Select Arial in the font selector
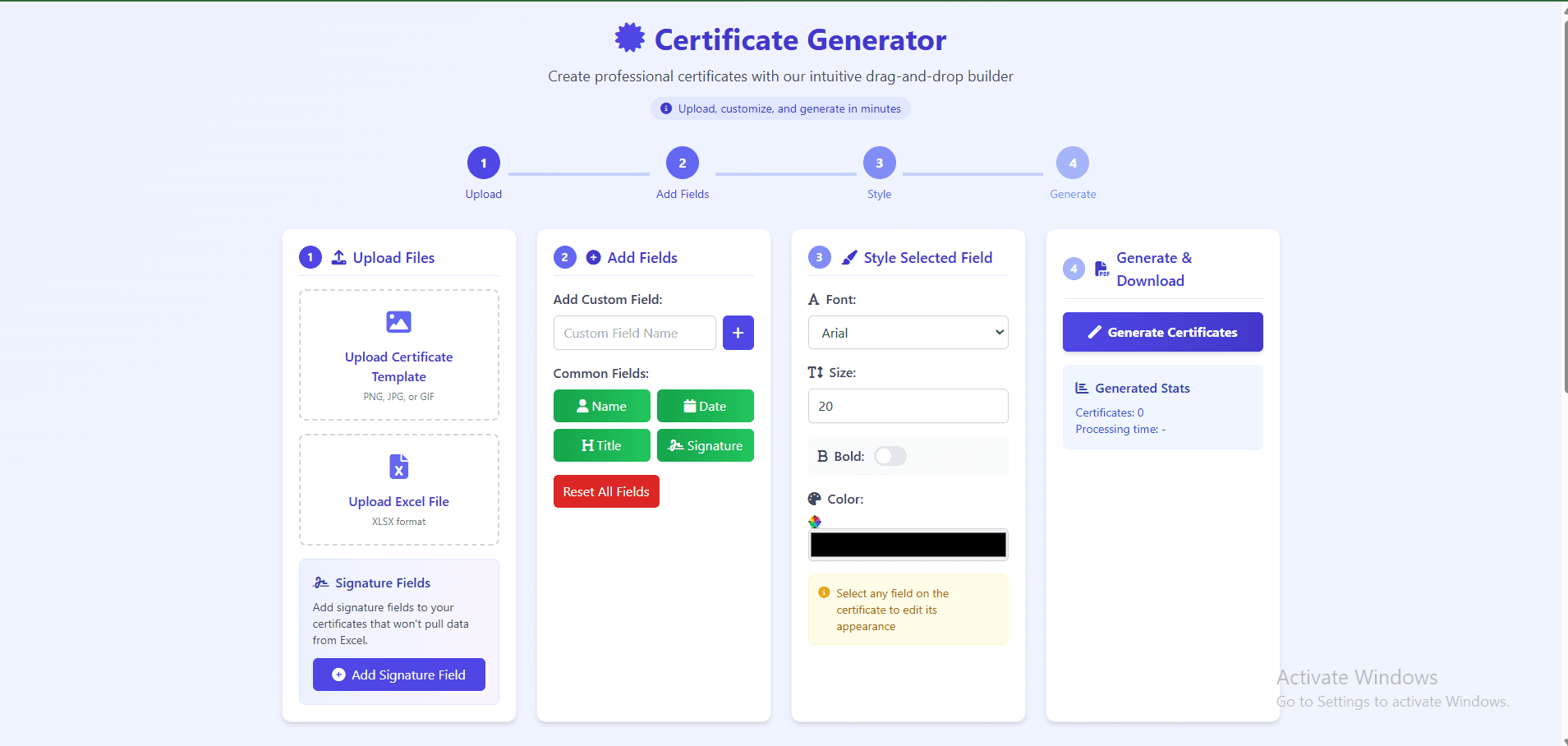The height and width of the screenshot is (746, 1568). (x=907, y=332)
